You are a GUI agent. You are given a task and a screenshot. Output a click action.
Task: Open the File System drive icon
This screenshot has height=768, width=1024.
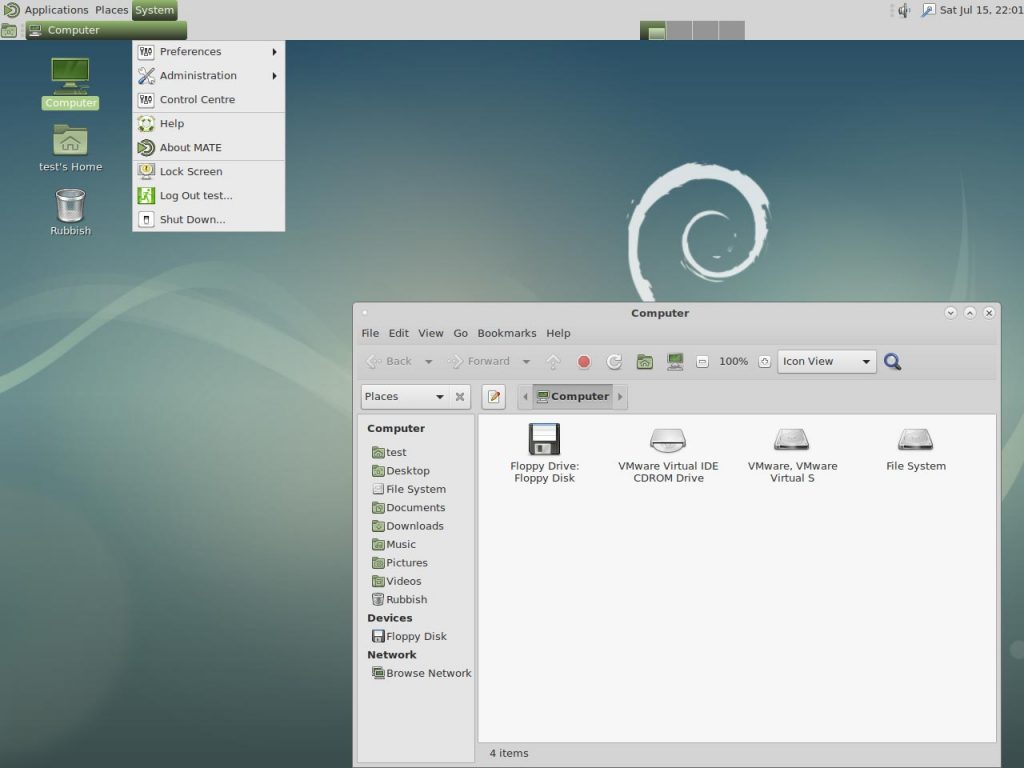pos(915,441)
